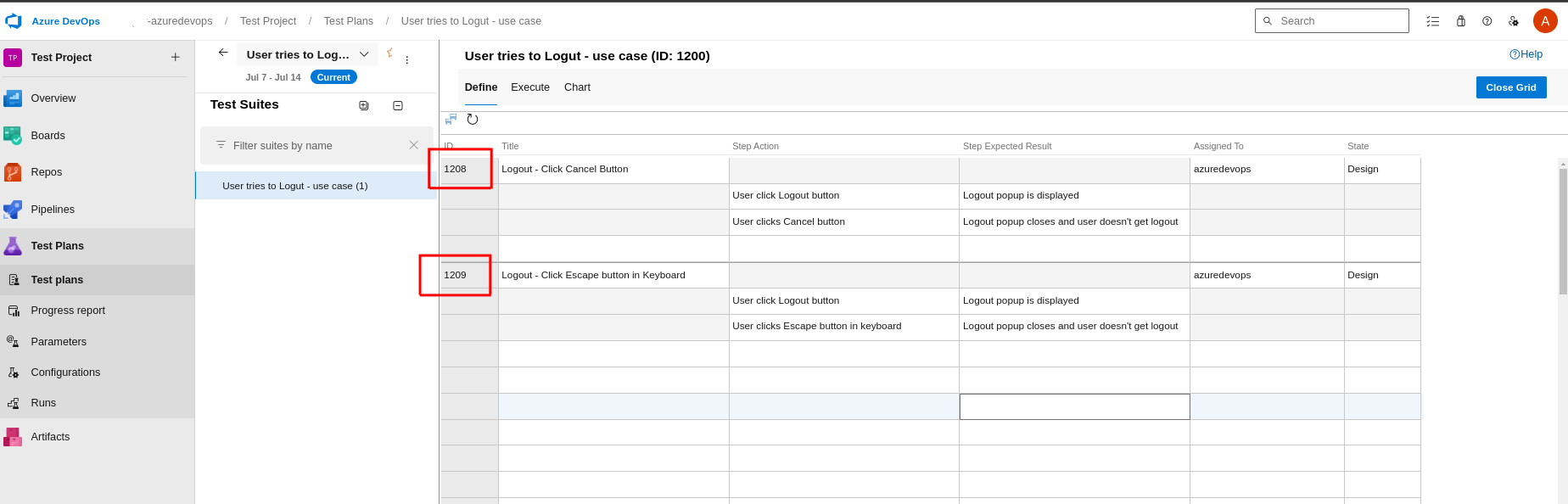Collapse all test suites

pyautogui.click(x=398, y=105)
